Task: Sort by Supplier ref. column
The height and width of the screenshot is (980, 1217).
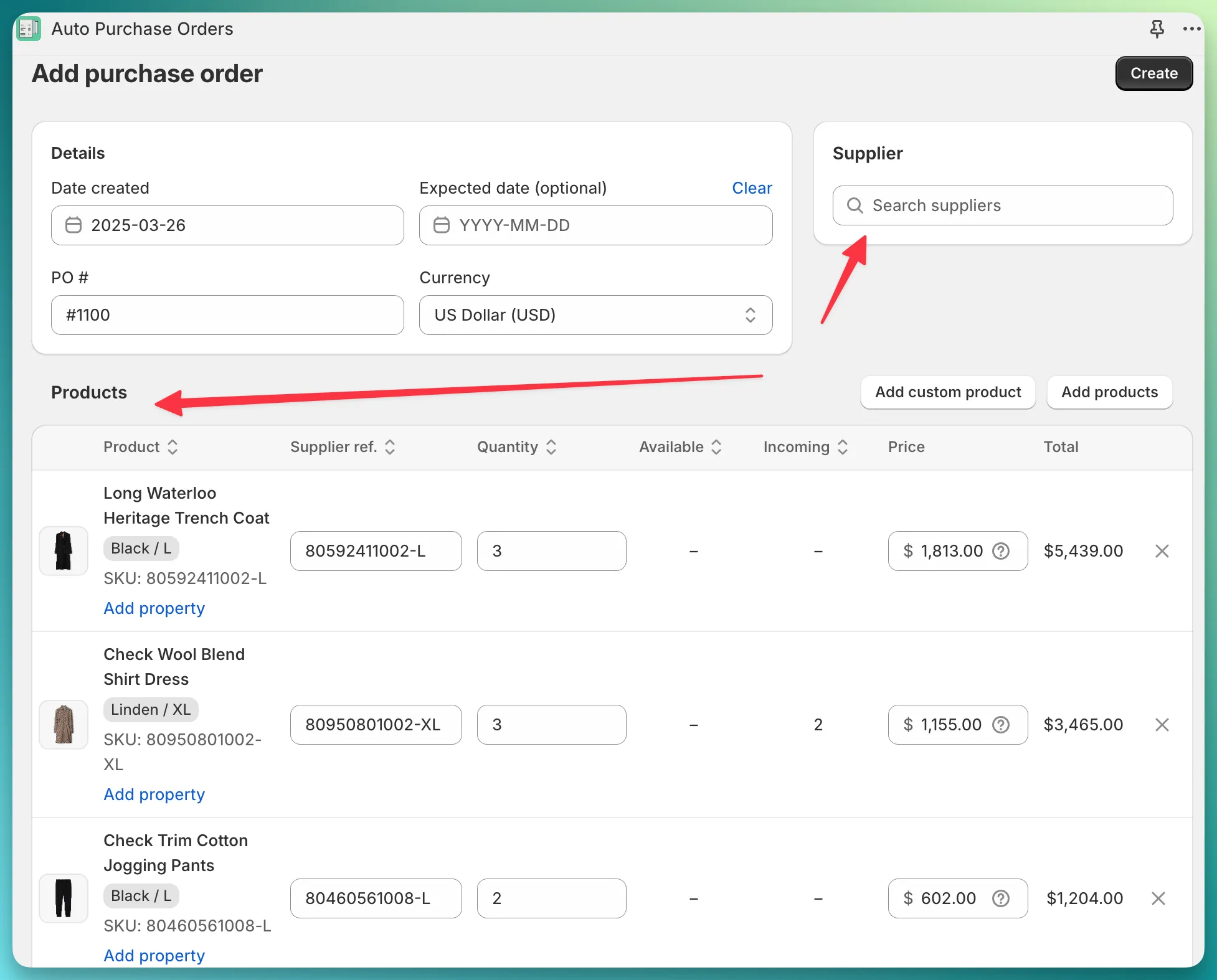Action: coord(343,447)
